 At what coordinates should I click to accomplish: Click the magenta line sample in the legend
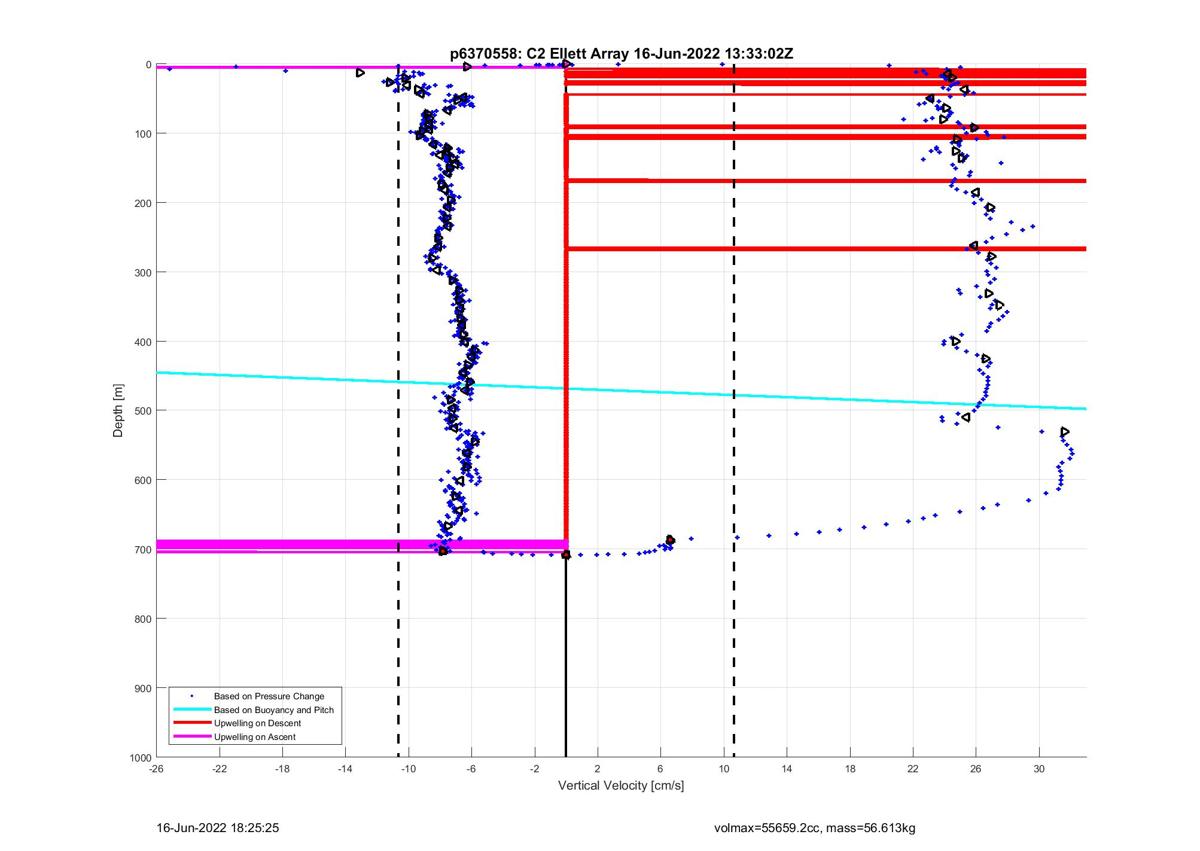click(191, 736)
